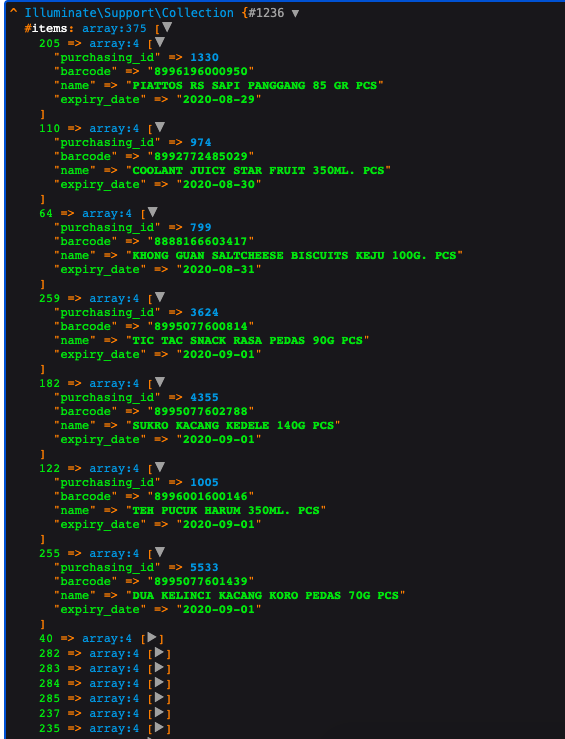Collapse array entry 205
The width and height of the screenshot is (565, 739).
pos(160,42)
